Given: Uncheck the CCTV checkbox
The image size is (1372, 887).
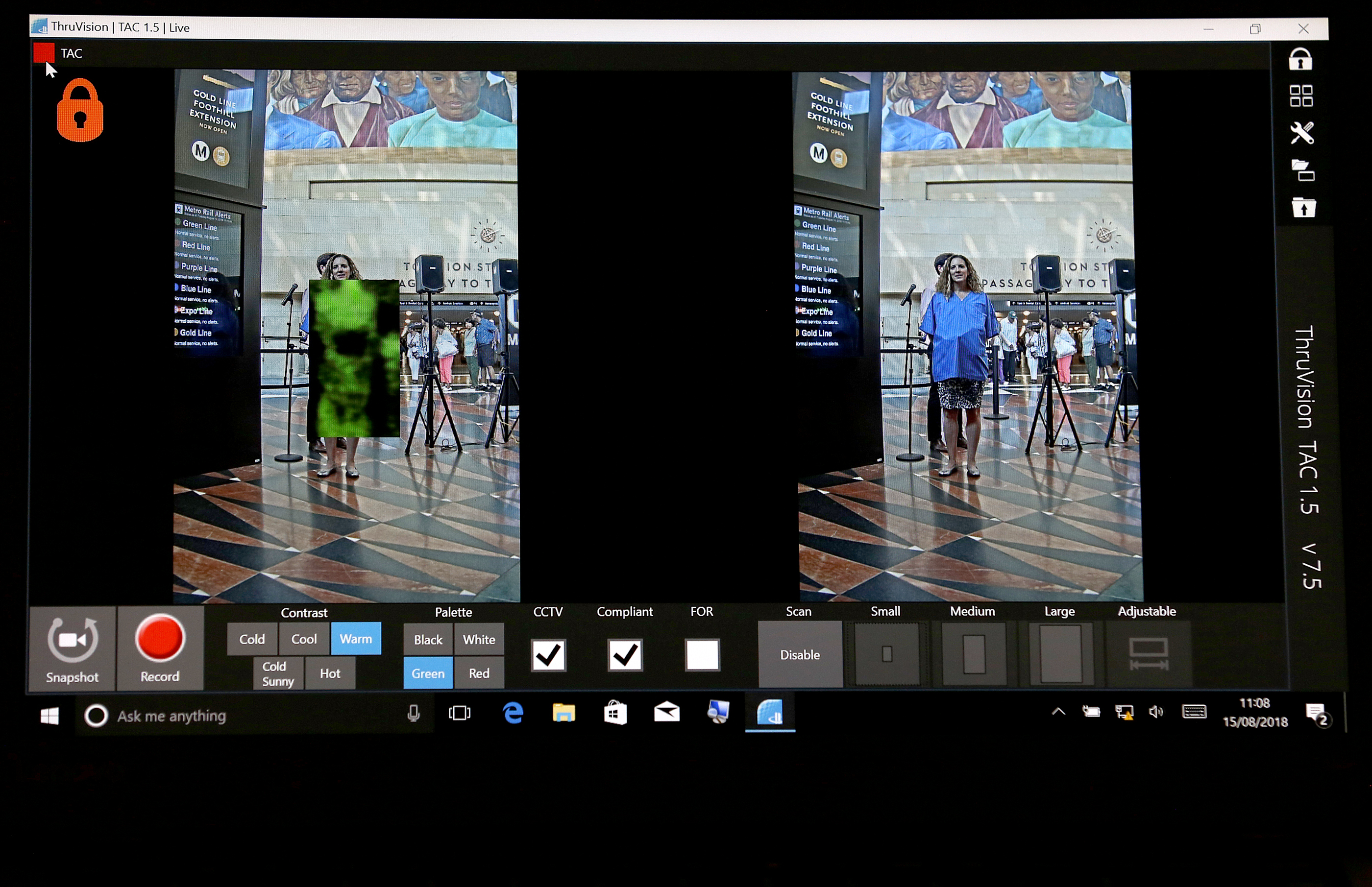Looking at the screenshot, I should (548, 655).
